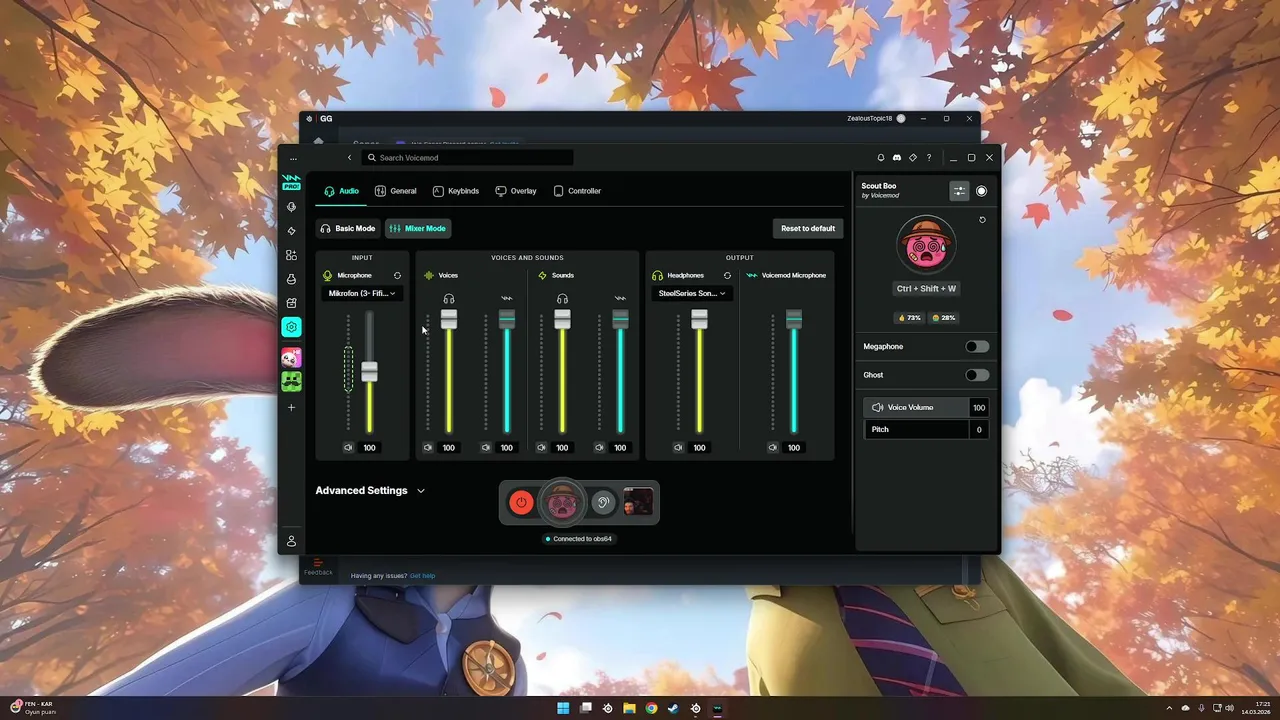1280x720 pixels.
Task: Select Mixer Mode
Action: [418, 229]
